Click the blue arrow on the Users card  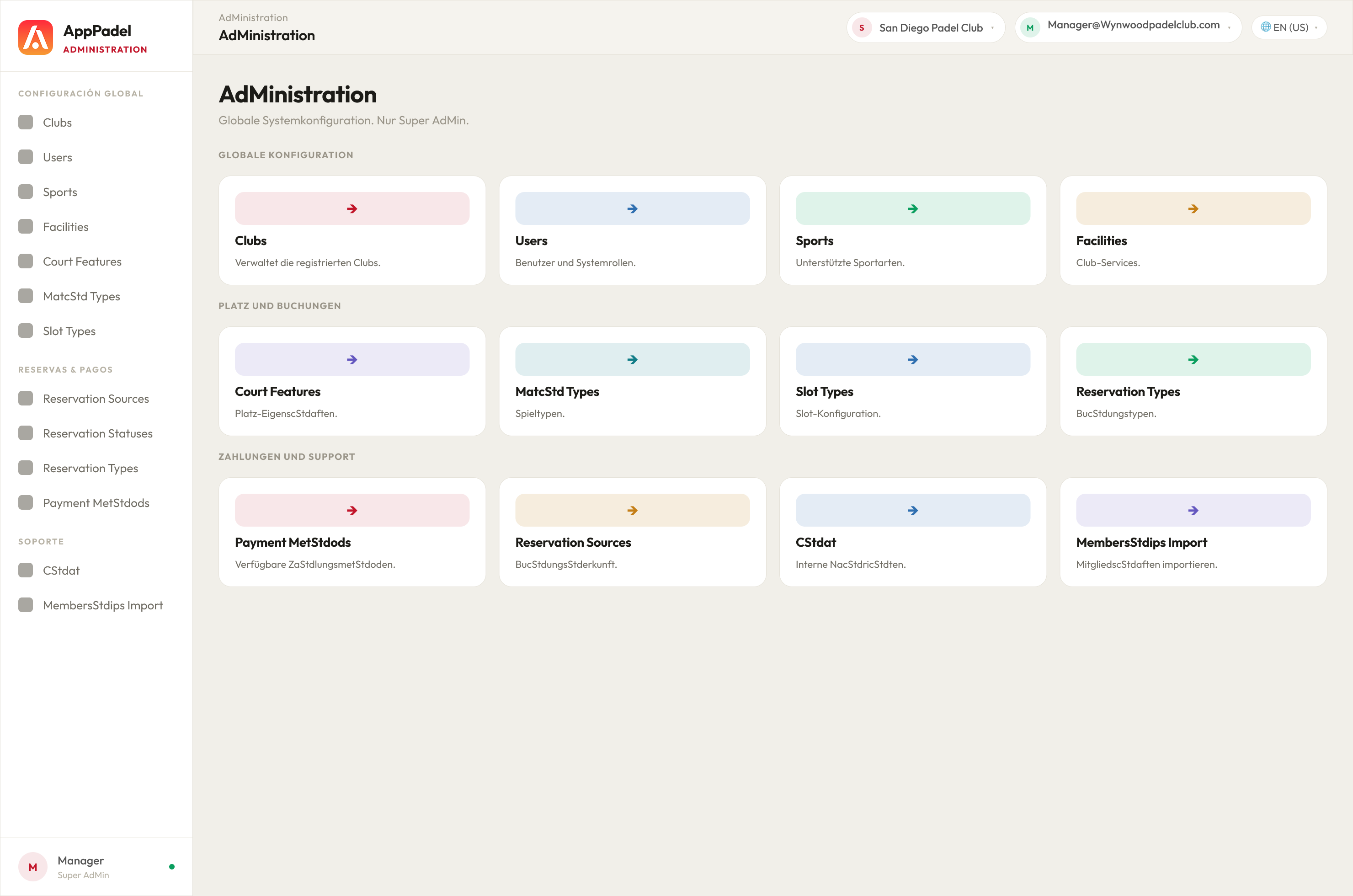coord(633,208)
